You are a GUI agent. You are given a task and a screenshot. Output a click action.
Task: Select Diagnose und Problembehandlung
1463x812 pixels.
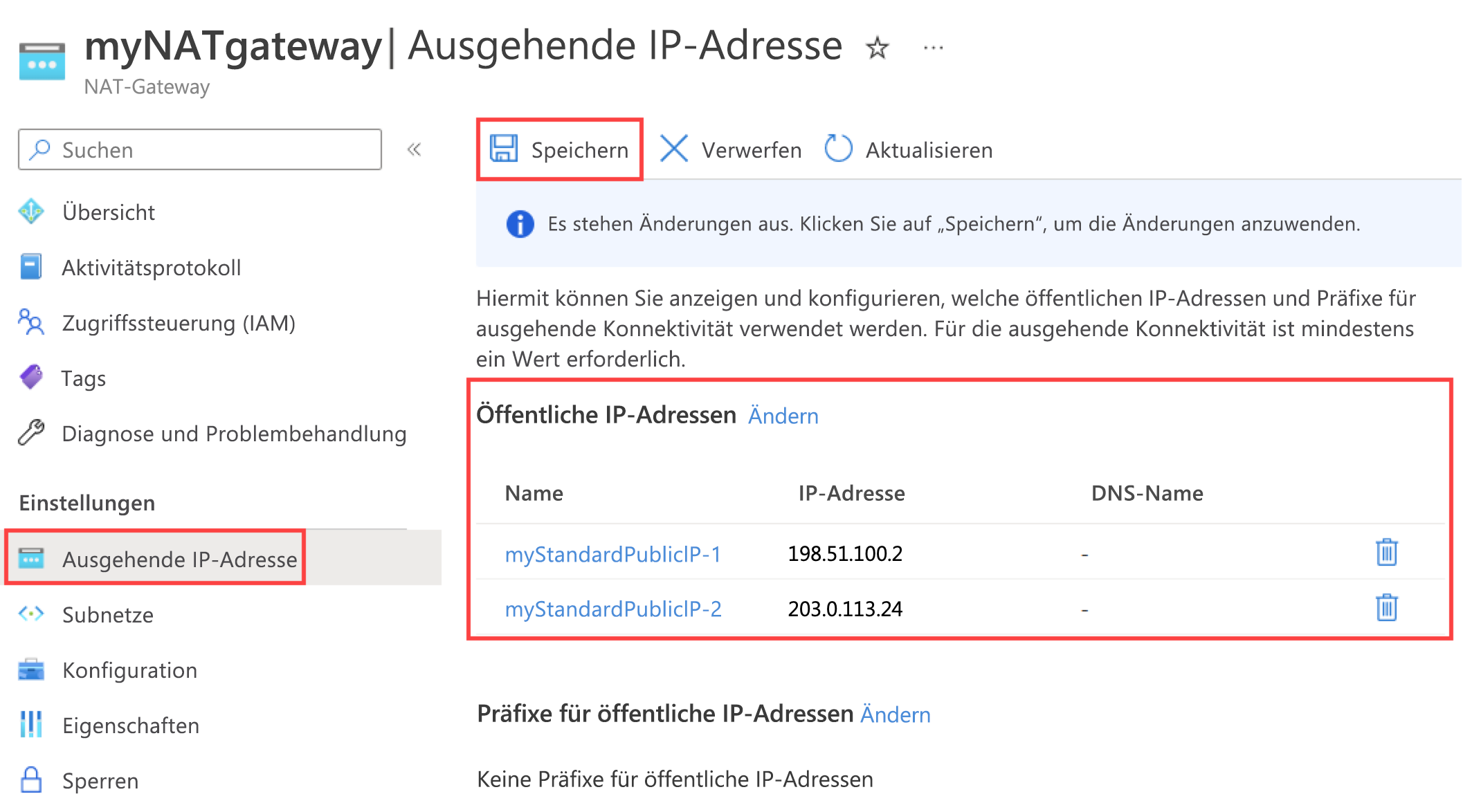click(x=235, y=434)
